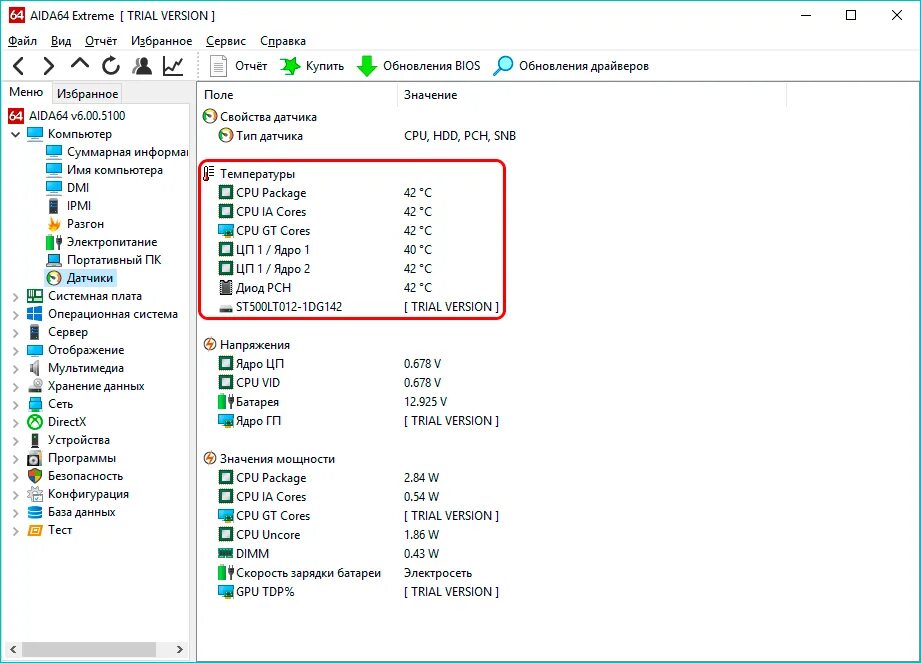
Task: Select the IPMI tree item
Action: [79, 206]
